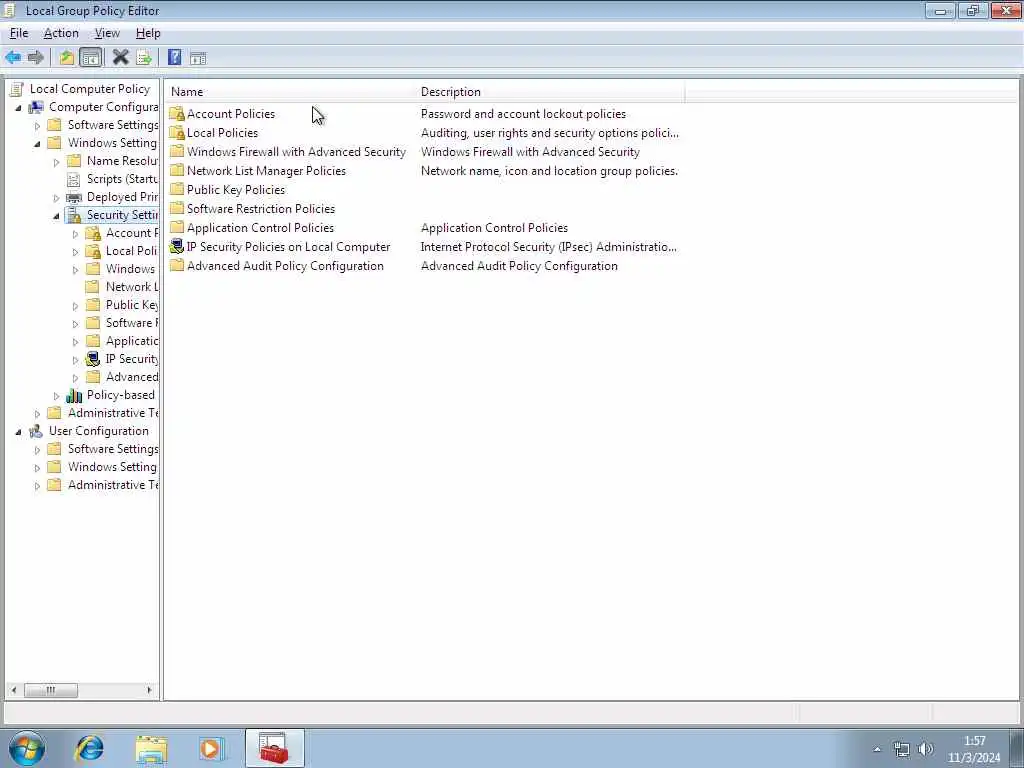Collapse the Security Settings tree node
This screenshot has width=1024, height=768.
56,216
